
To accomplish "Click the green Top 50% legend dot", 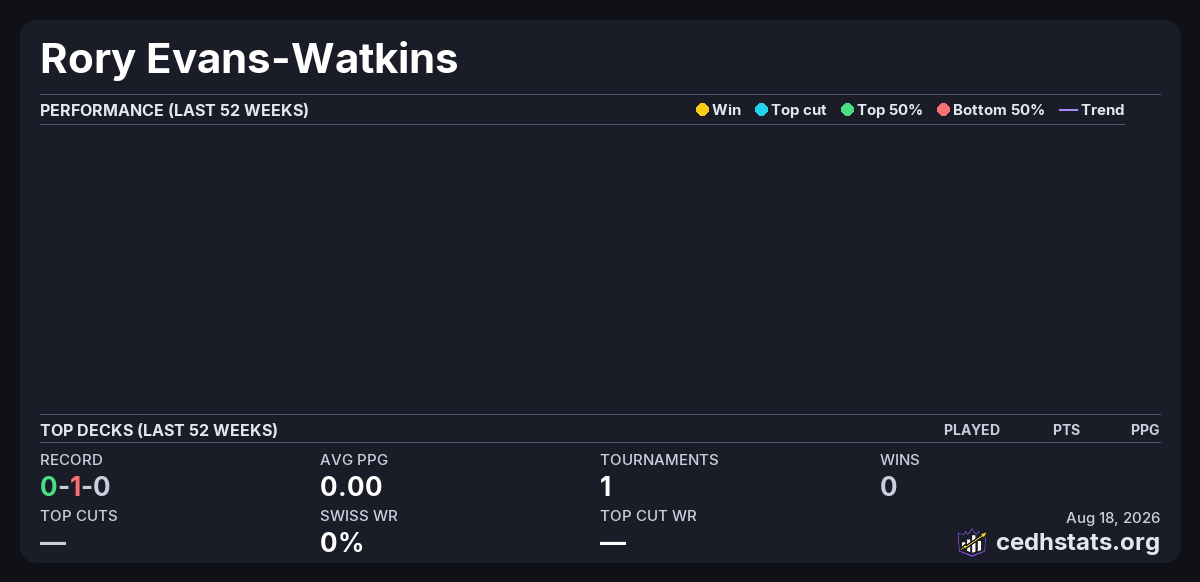I will click(x=847, y=110).
